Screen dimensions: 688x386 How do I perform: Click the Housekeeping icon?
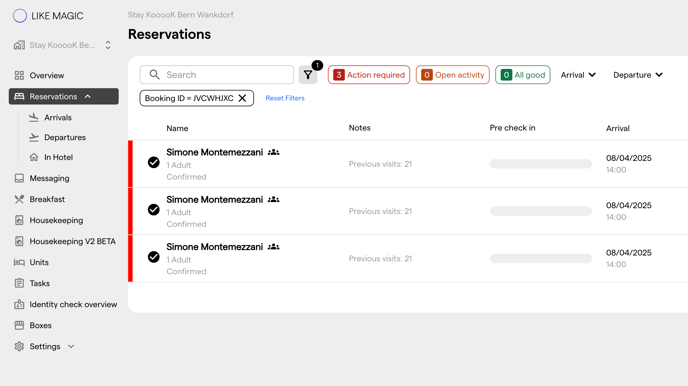coord(19,220)
